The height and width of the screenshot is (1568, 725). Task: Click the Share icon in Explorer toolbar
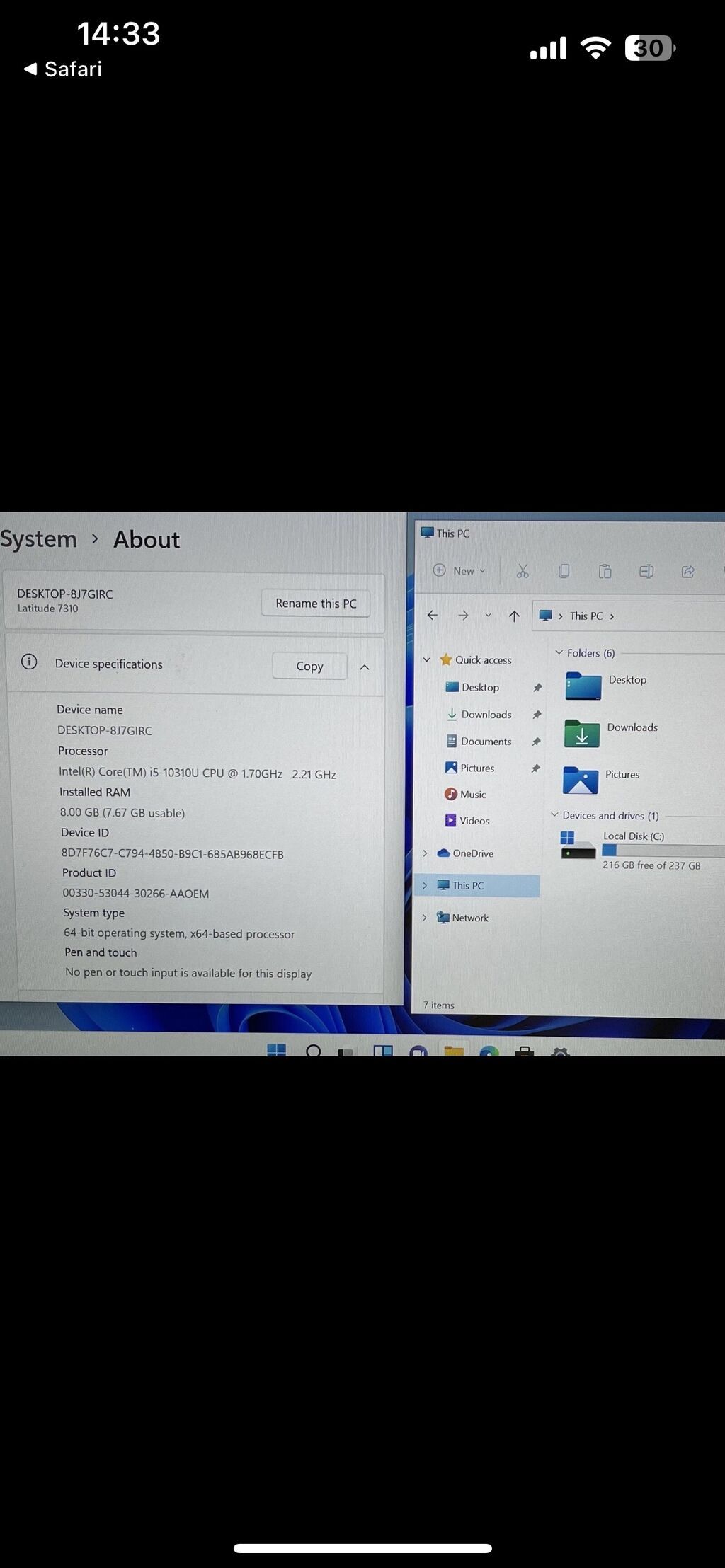[687, 571]
